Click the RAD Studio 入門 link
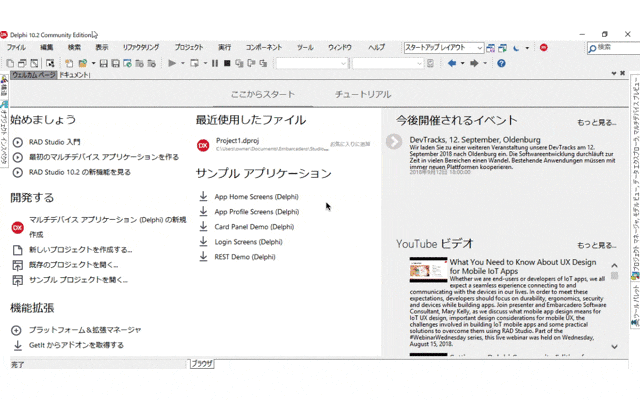This screenshot has height=400, width=640. pos(54,142)
